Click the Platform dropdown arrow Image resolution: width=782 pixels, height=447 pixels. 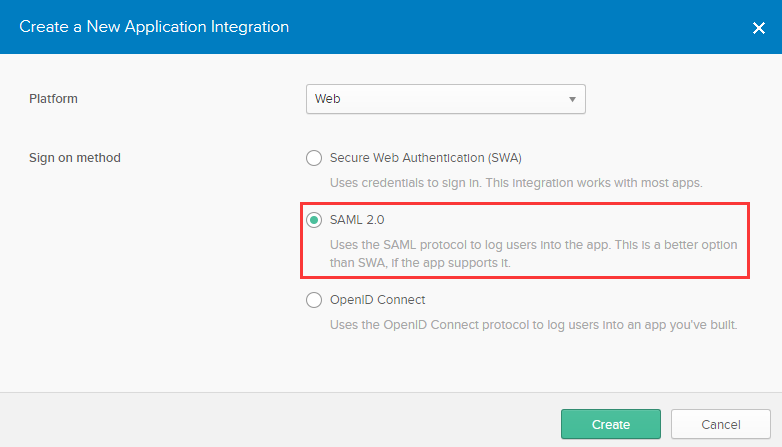(x=572, y=99)
